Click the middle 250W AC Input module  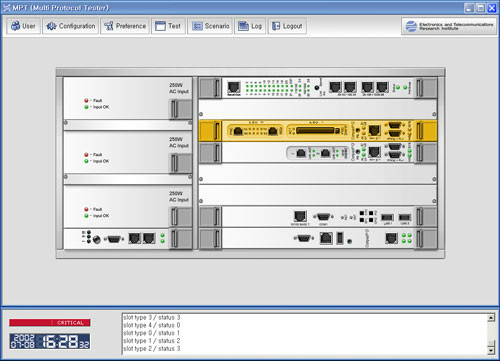pos(128,152)
